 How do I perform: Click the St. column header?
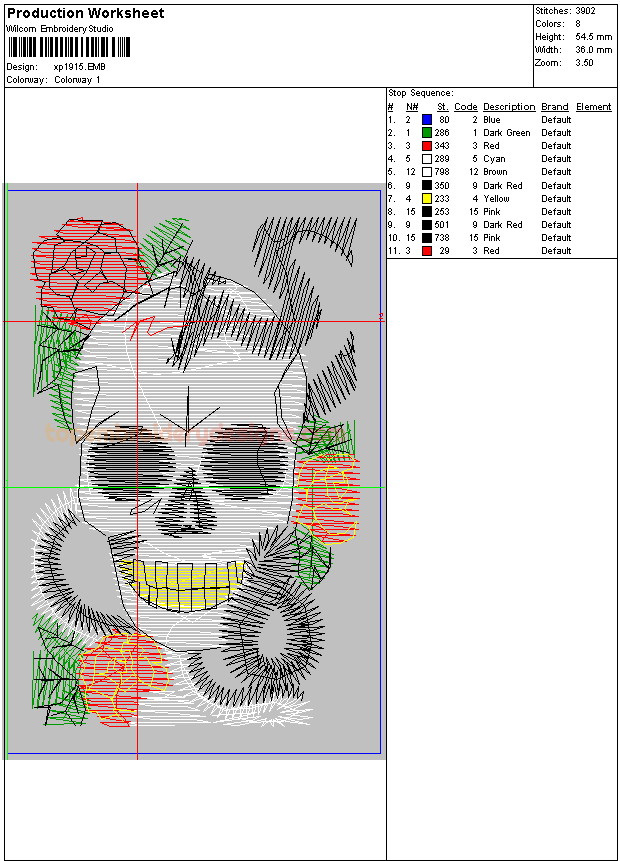442,107
